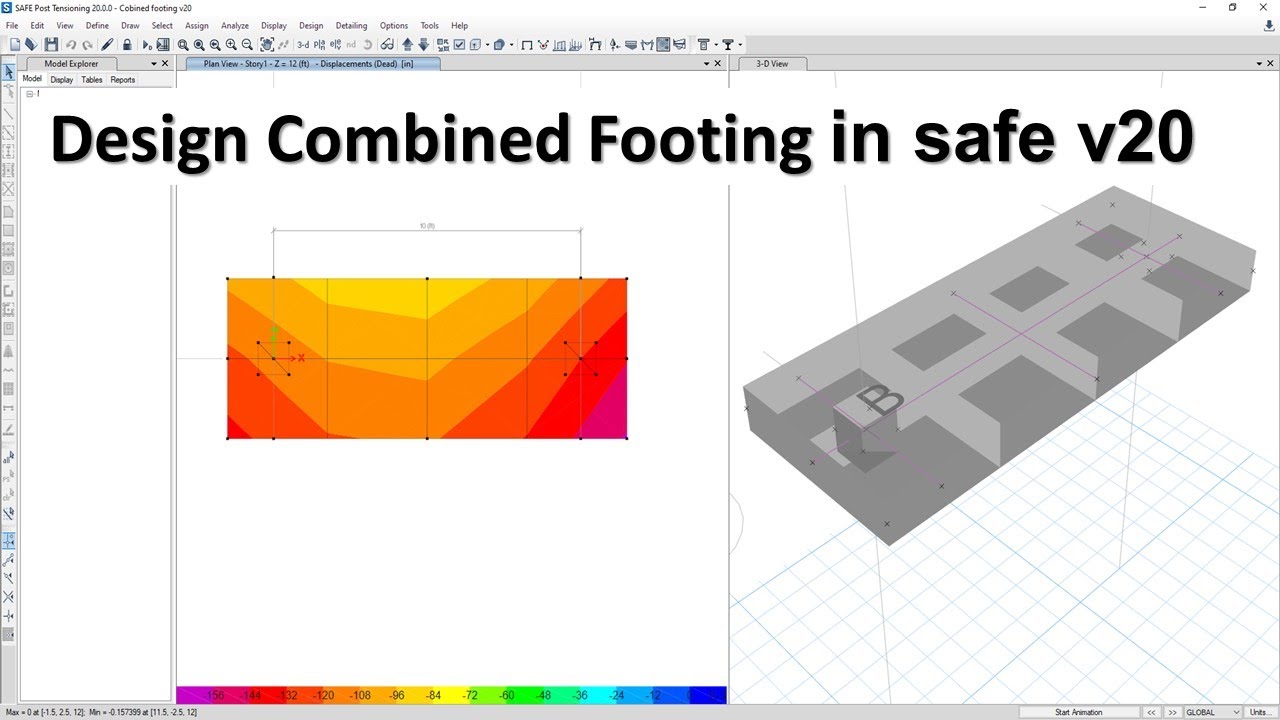Save the model with the floppy disk icon

(51, 44)
